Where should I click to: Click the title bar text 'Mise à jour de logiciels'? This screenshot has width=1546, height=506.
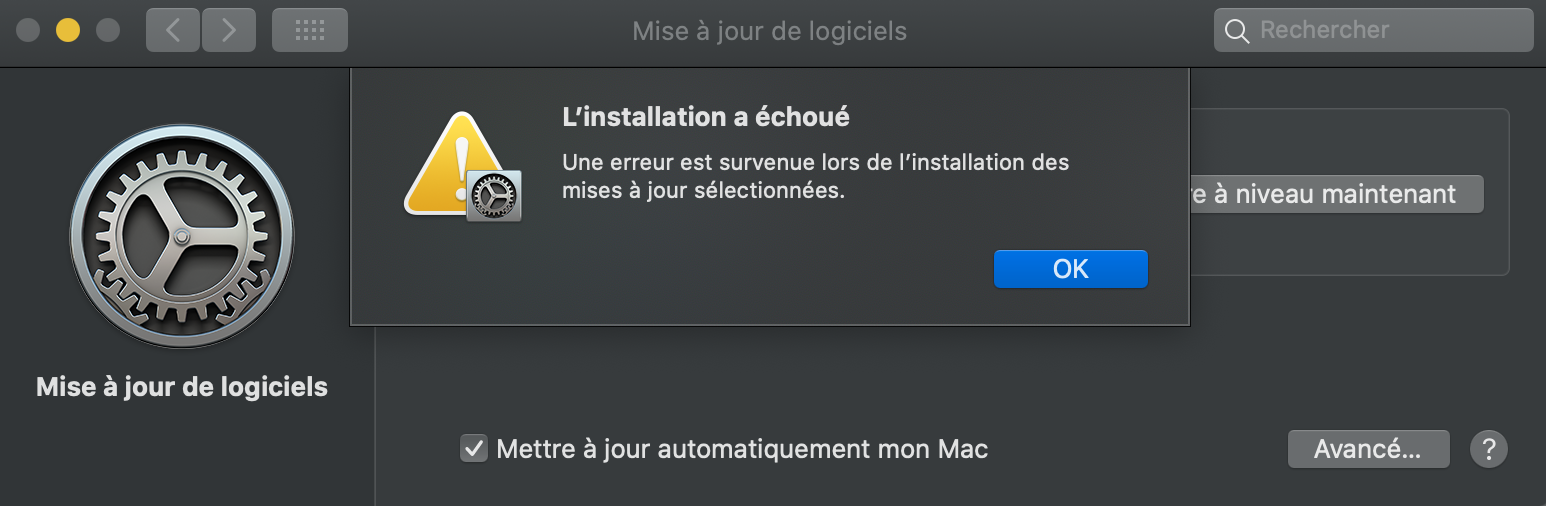(x=769, y=31)
